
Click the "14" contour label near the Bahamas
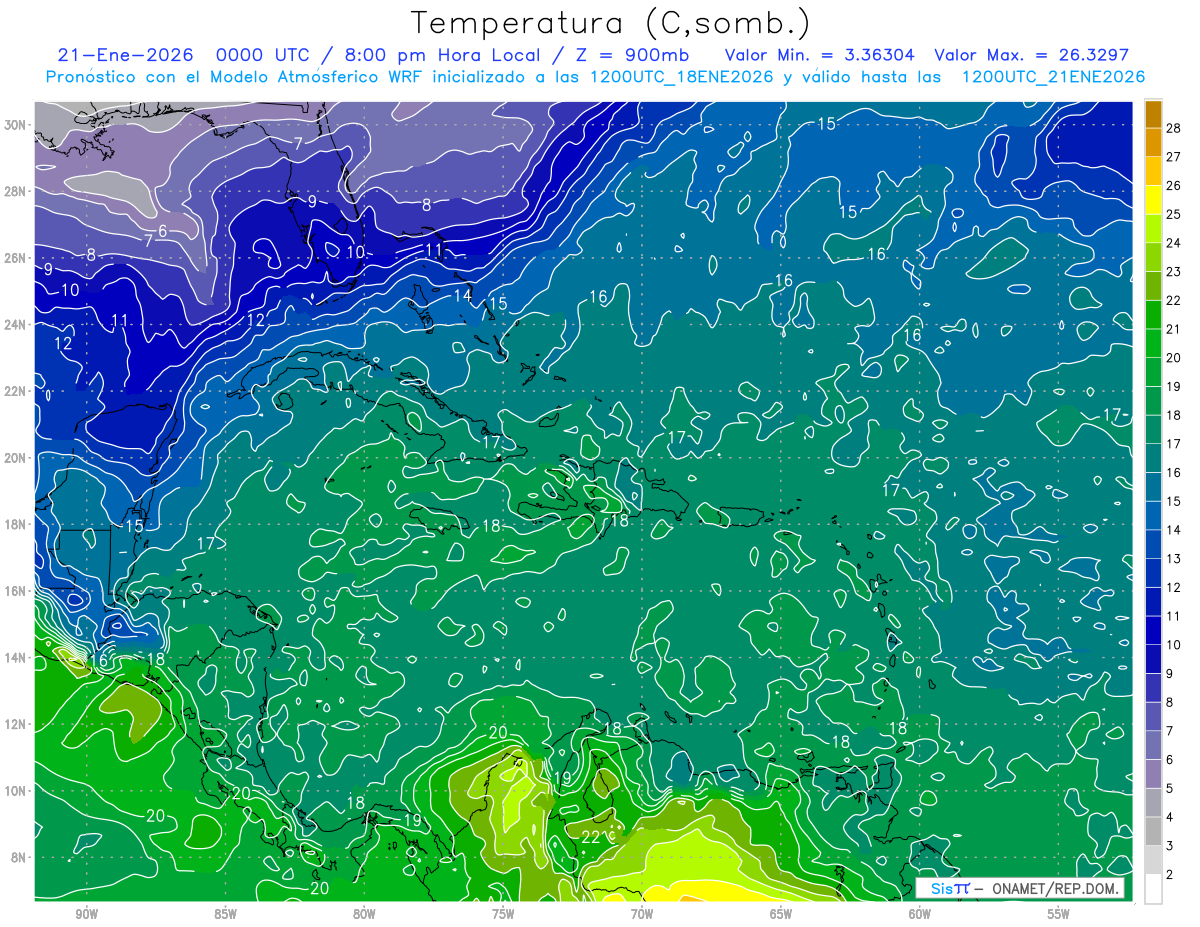pos(462,296)
